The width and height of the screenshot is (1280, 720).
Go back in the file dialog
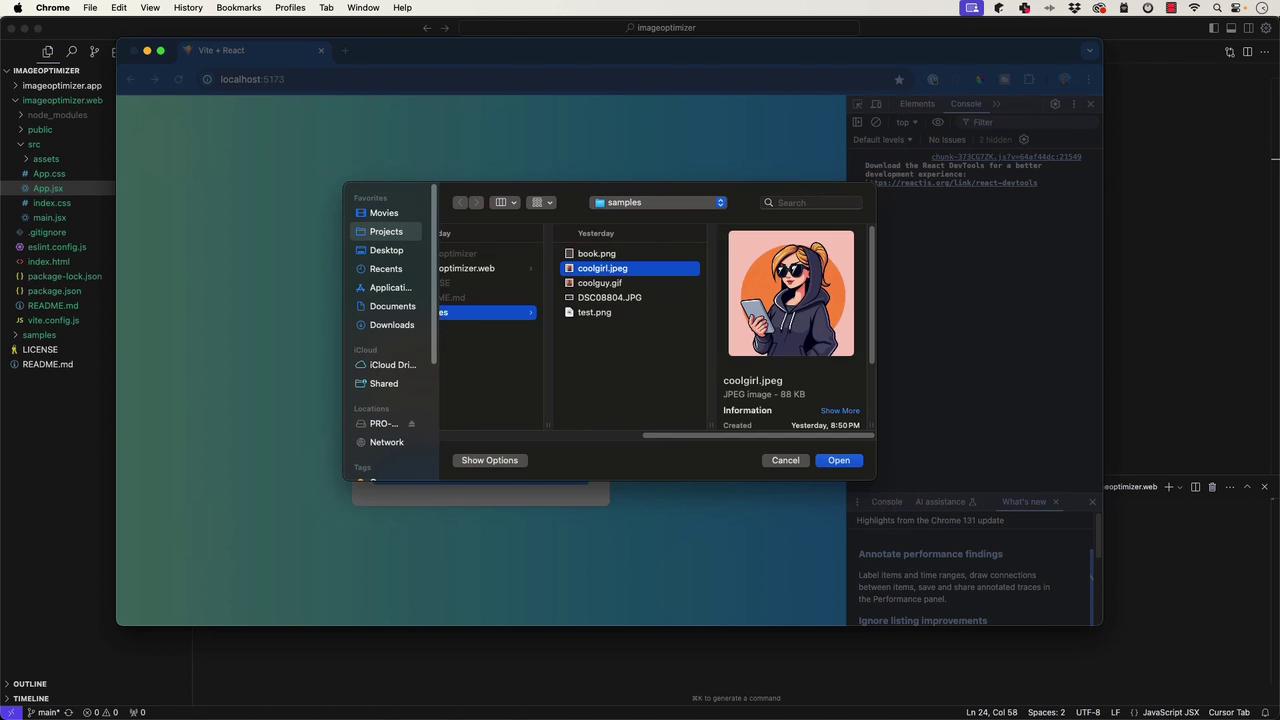pos(460,203)
